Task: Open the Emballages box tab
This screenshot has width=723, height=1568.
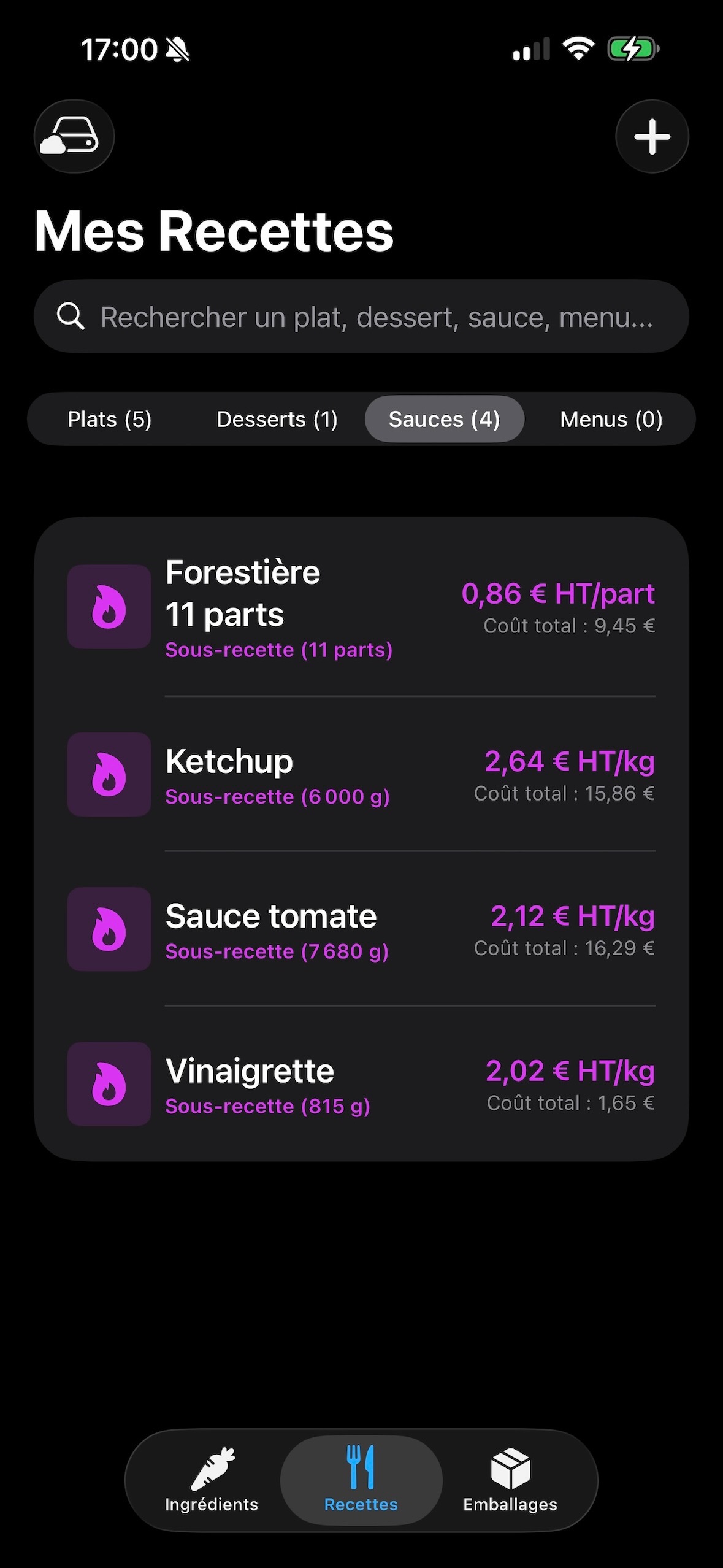Action: click(510, 1480)
